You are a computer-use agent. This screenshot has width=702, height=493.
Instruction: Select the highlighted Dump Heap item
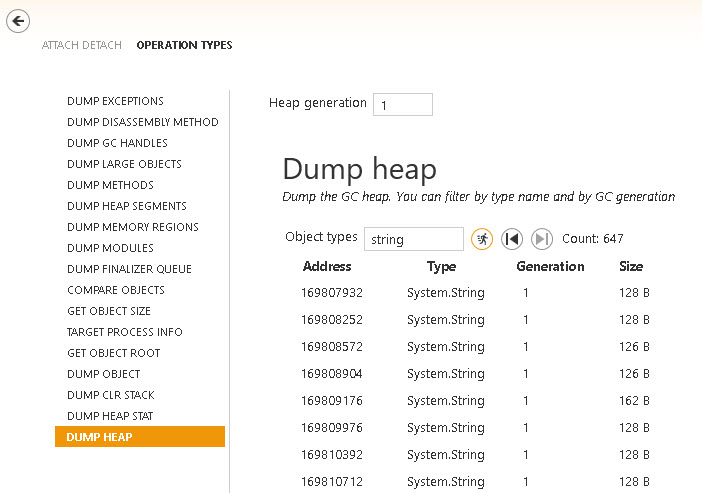[x=140, y=437]
